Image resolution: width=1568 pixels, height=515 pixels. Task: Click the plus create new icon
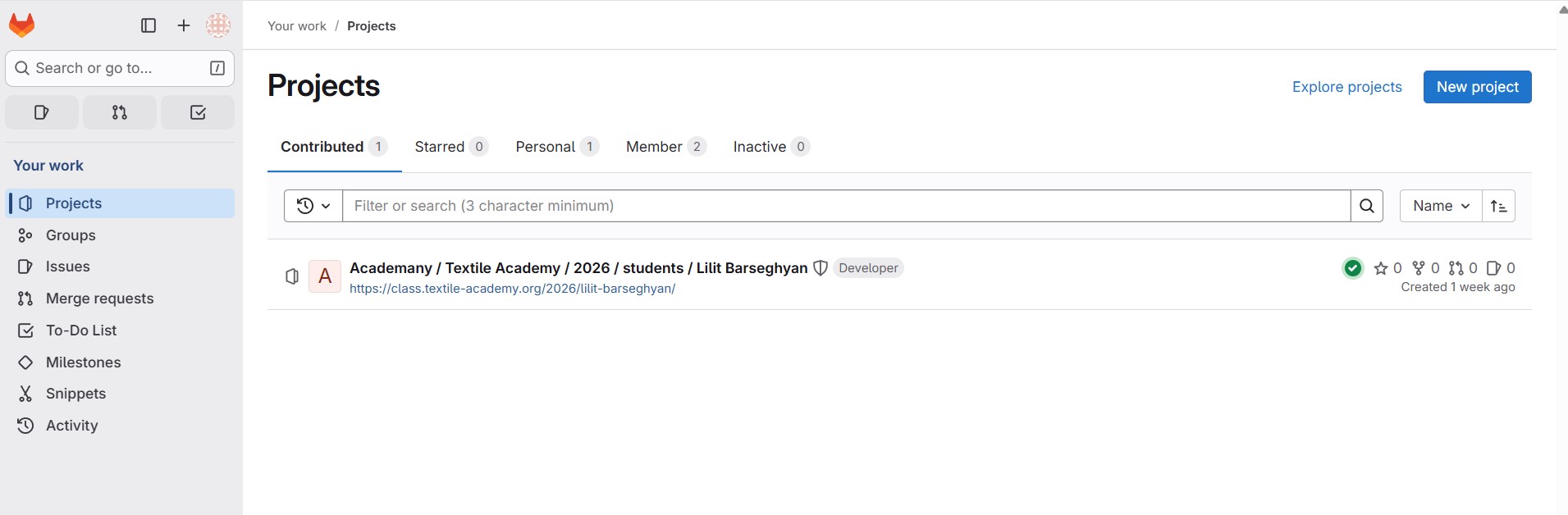[x=184, y=25]
